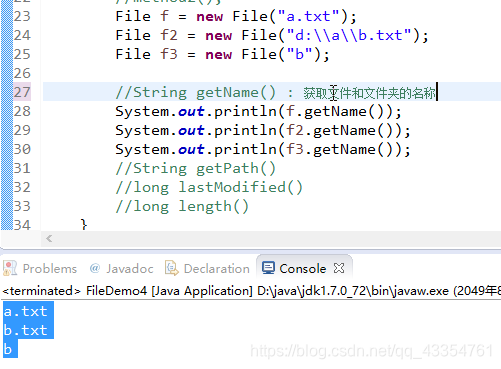The width and height of the screenshot is (501, 369).
Task: Click the variable f3 declaration on line 25
Action: [x=169, y=54]
